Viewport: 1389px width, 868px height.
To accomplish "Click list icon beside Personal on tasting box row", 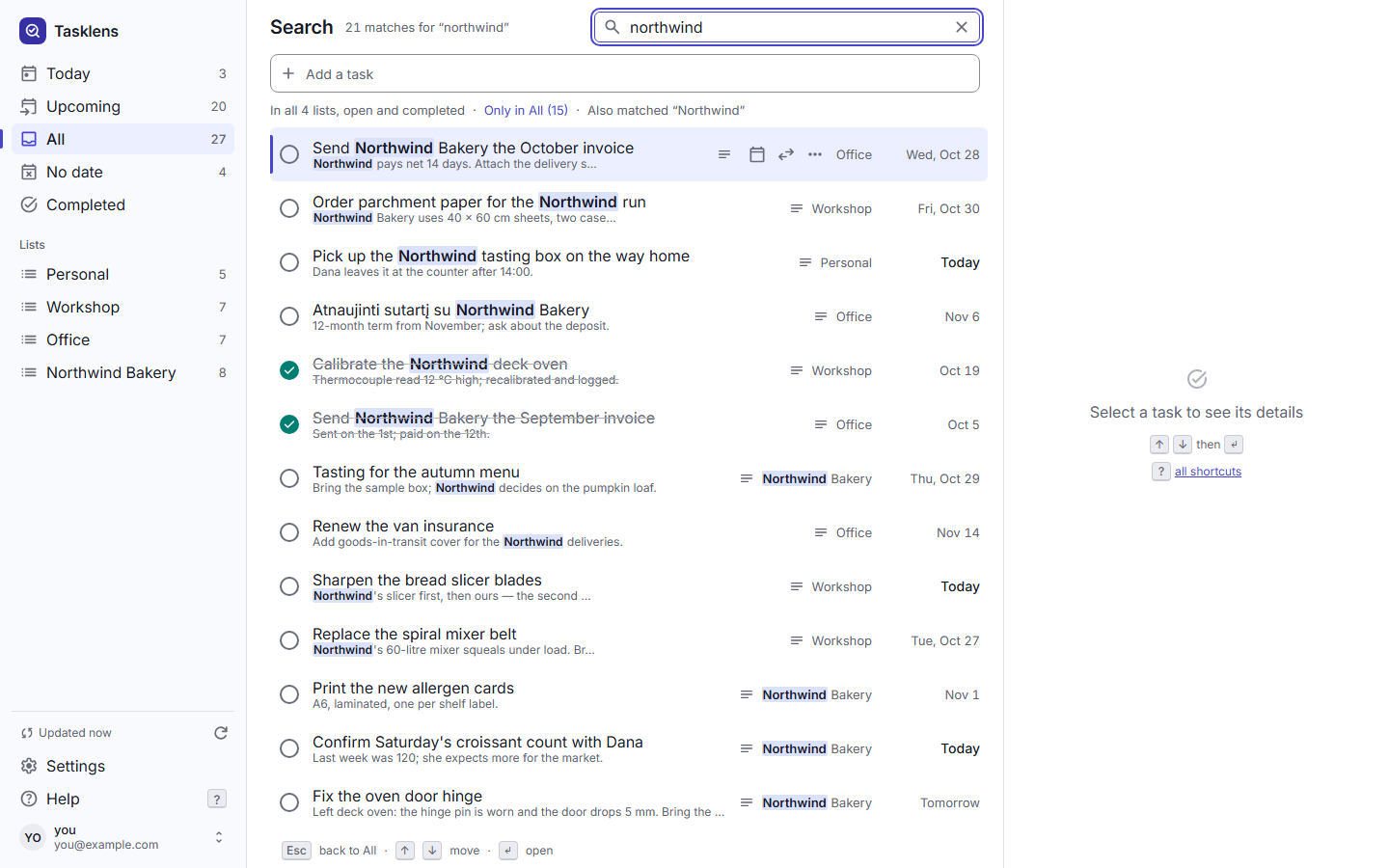I will (x=805, y=262).
